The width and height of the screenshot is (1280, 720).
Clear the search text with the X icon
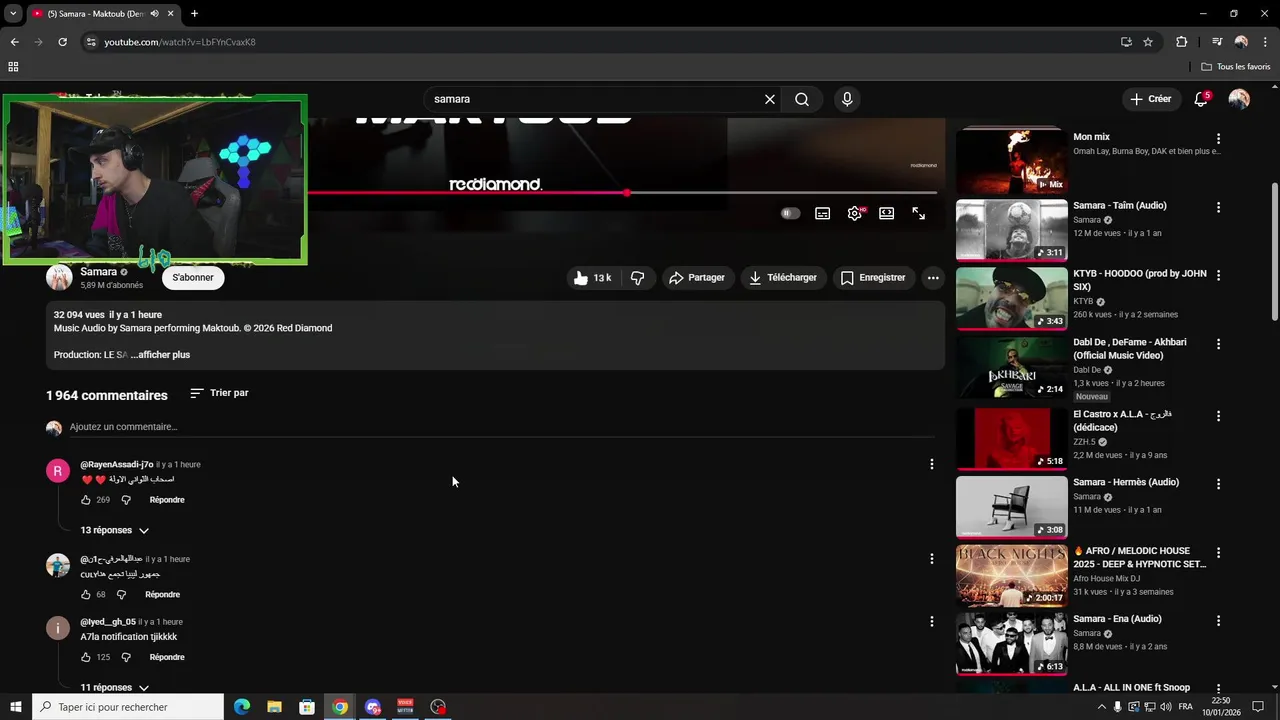pos(770,99)
